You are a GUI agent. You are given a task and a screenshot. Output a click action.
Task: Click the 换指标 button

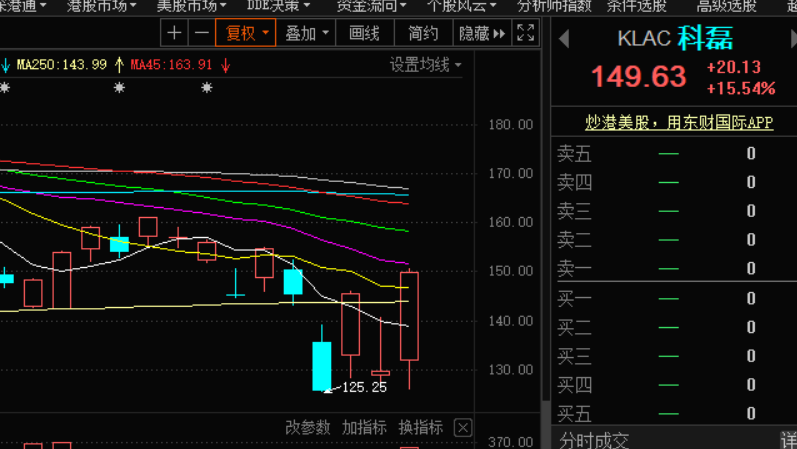point(420,428)
